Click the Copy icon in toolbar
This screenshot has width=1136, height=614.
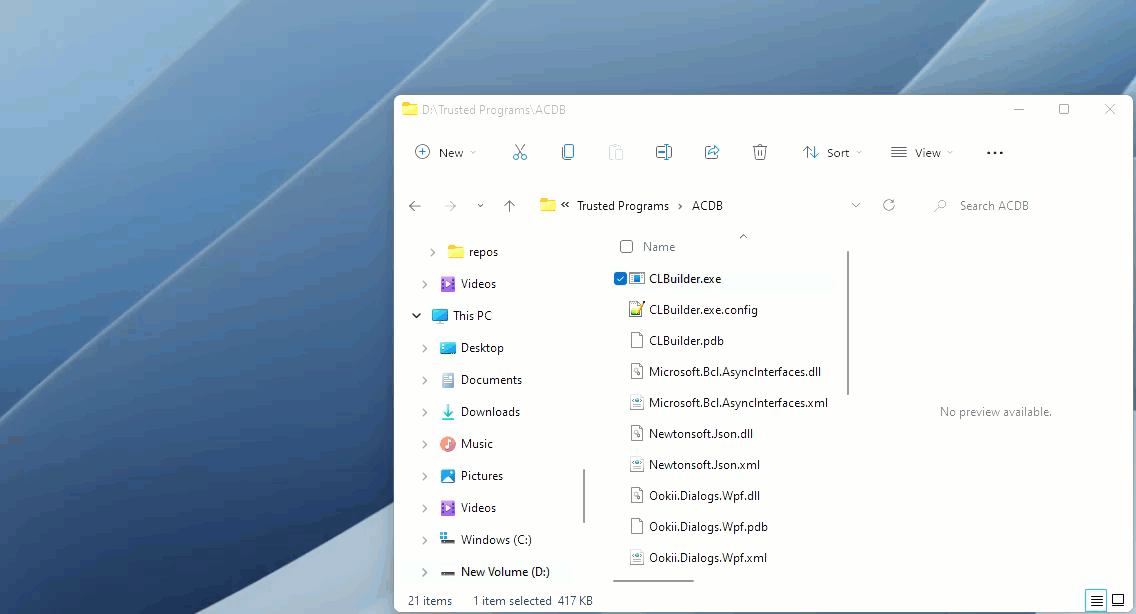click(x=568, y=152)
